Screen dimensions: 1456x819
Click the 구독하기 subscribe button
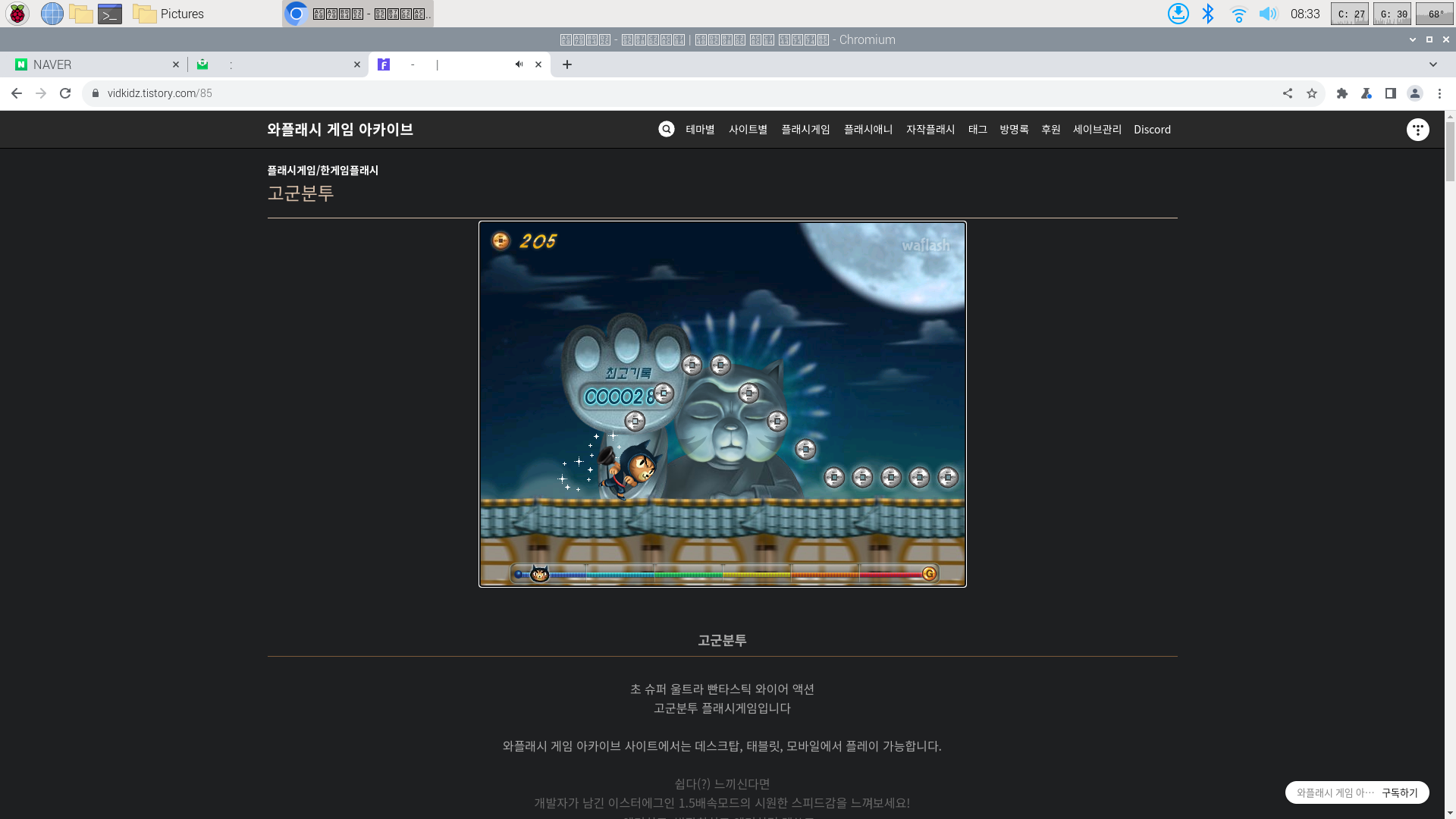coord(1400,792)
